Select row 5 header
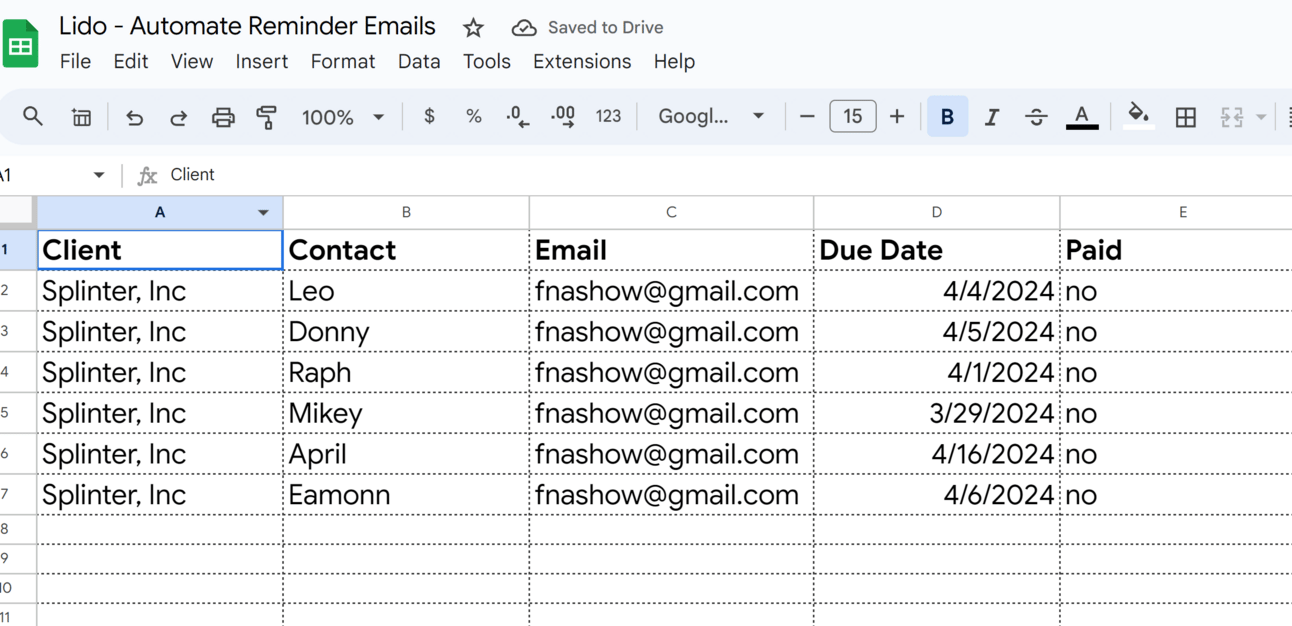 18,413
